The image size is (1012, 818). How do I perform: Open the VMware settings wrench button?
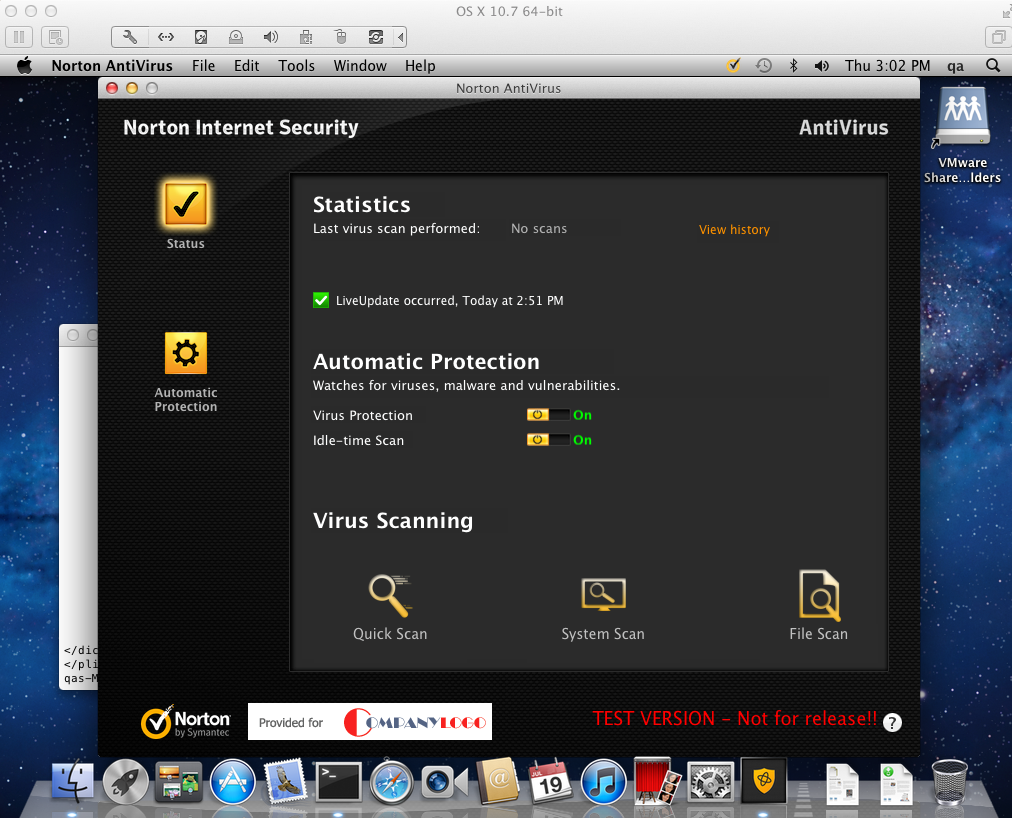pyautogui.click(x=130, y=38)
